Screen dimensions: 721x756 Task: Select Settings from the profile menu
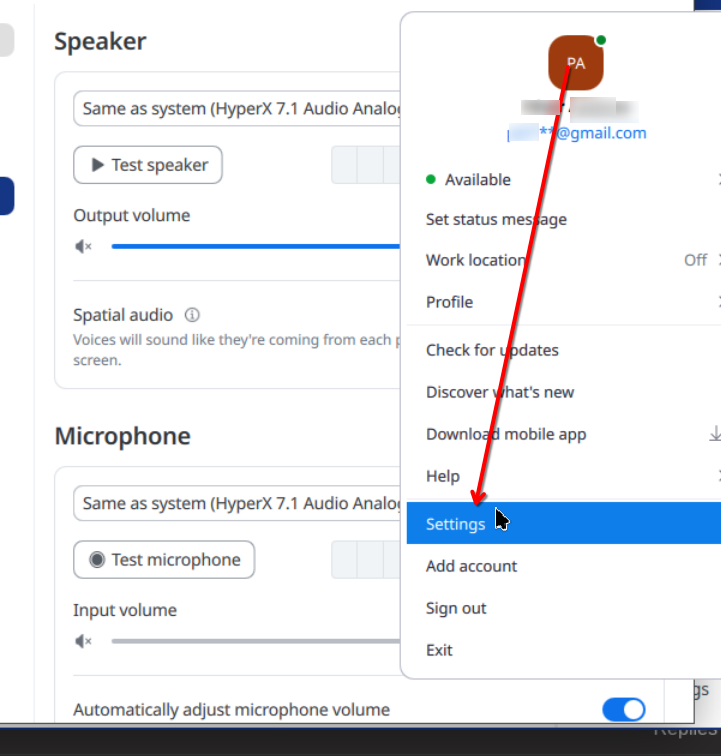[456, 524]
